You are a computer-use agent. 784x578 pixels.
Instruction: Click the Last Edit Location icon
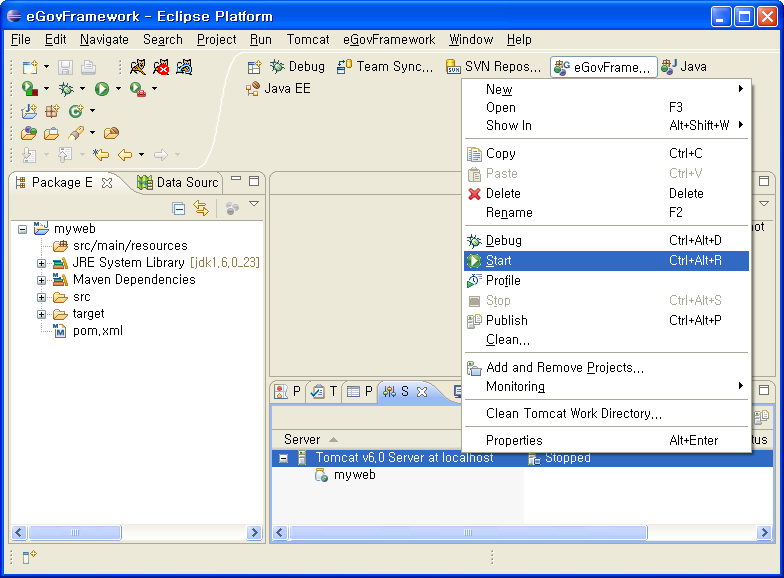[101, 155]
